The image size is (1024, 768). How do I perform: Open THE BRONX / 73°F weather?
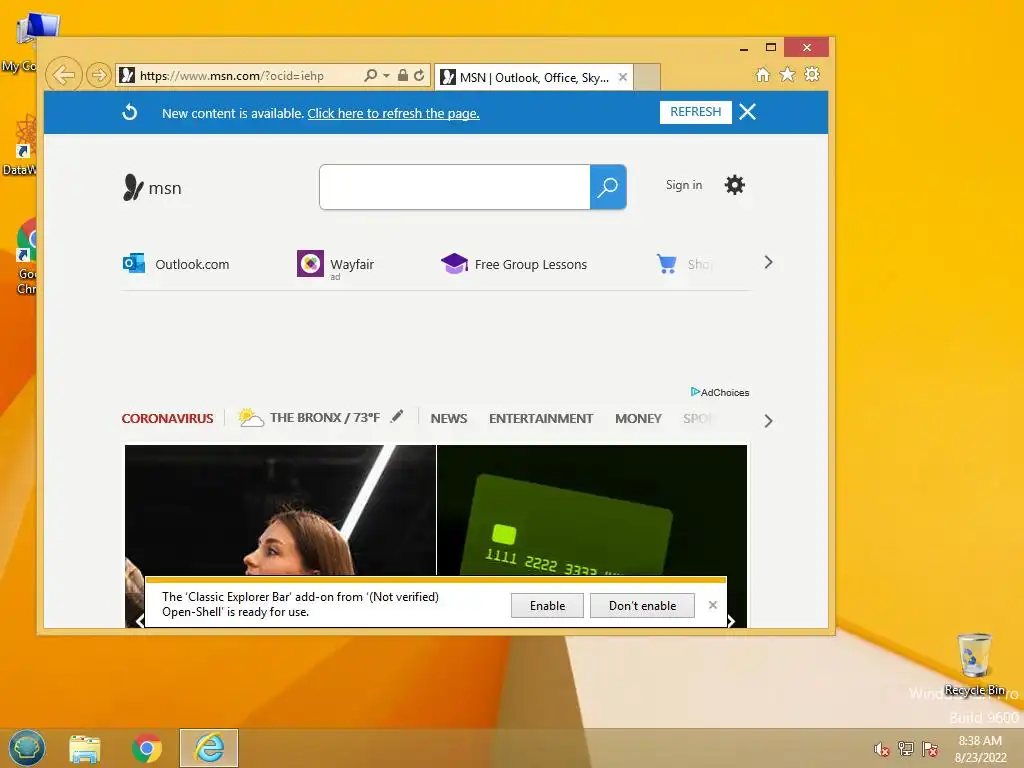(x=309, y=417)
